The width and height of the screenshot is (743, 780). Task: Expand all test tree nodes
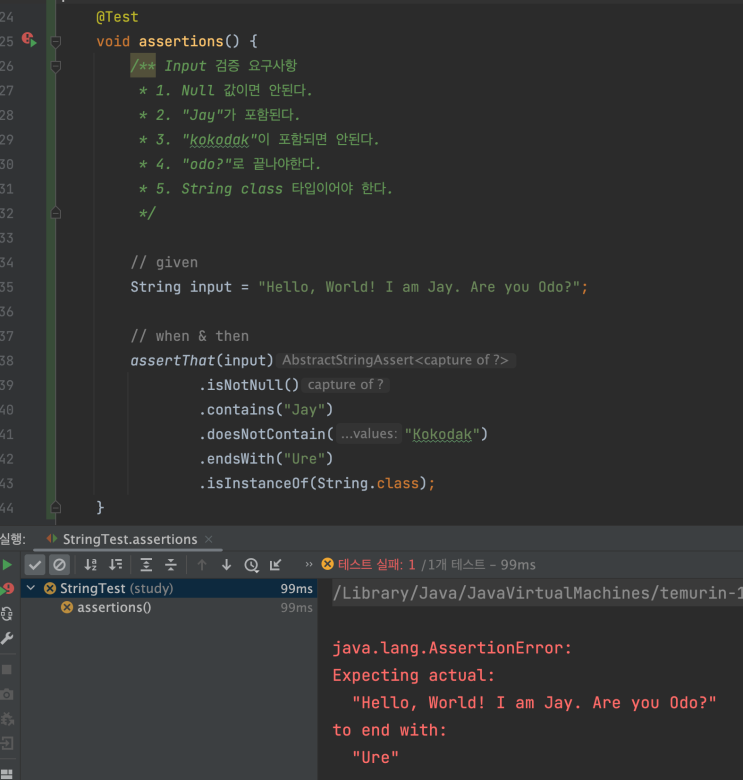point(146,565)
